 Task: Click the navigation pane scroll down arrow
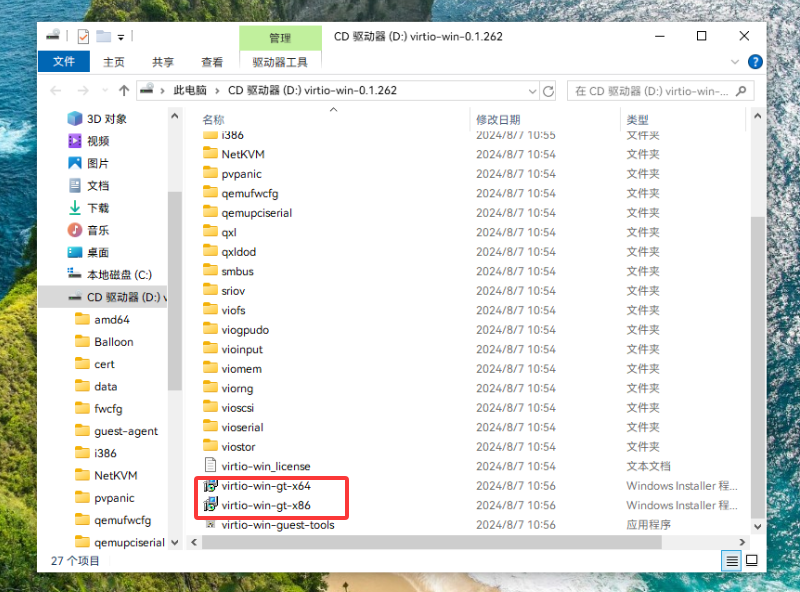[x=174, y=542]
